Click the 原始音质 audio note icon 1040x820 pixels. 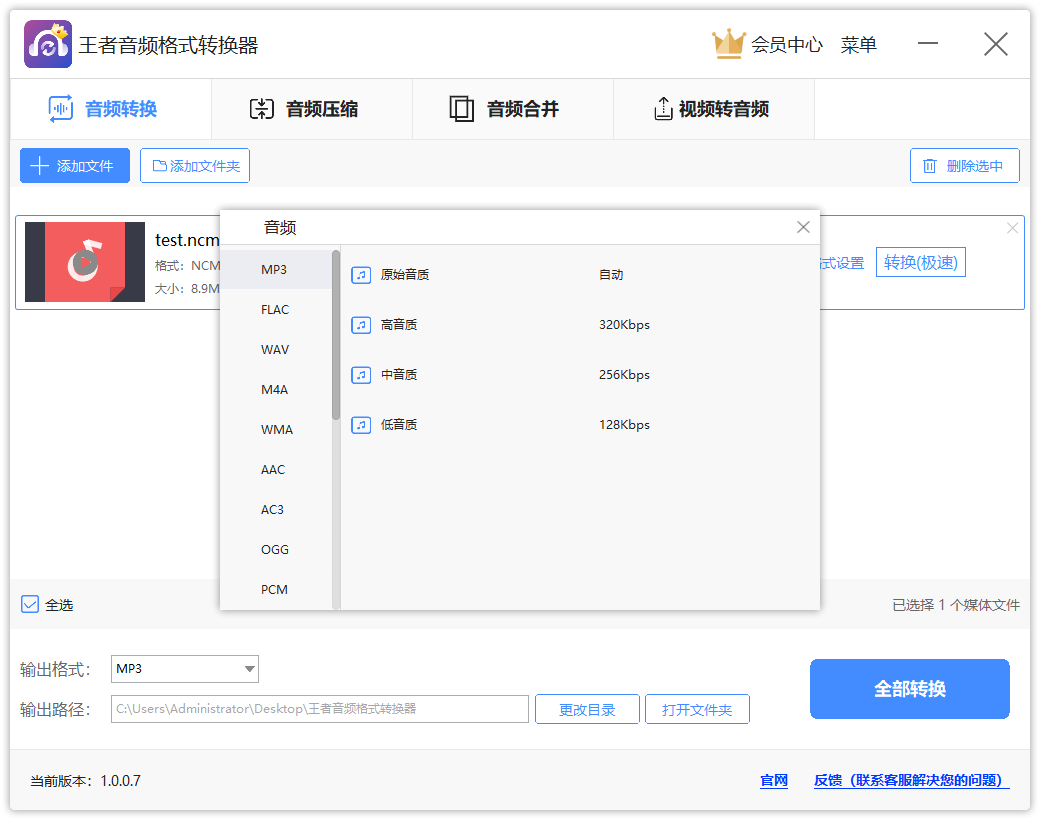pos(361,274)
